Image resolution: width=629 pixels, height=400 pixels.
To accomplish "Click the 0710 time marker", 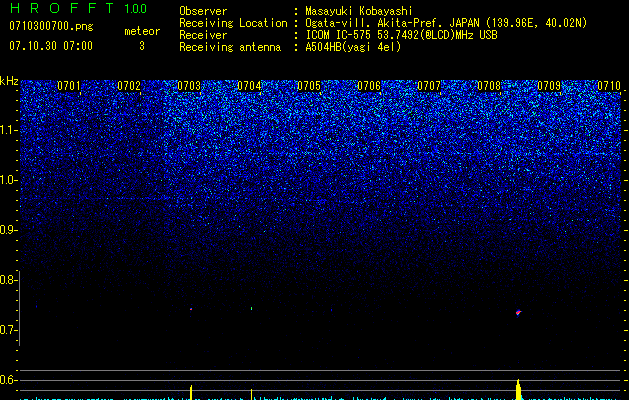I will click(x=609, y=86).
